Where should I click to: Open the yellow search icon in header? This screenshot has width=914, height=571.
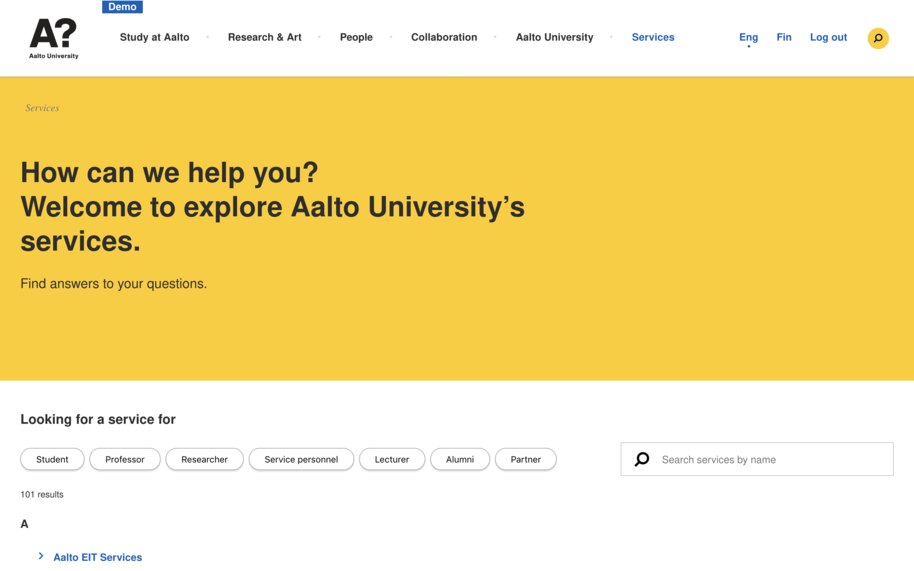coord(877,38)
